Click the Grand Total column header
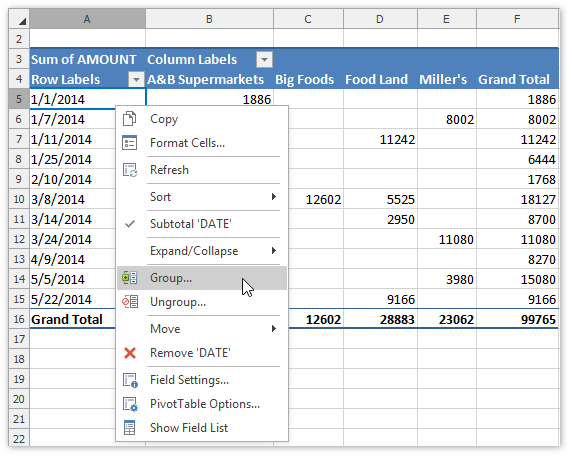This screenshot has width=572, height=458. 517,79
